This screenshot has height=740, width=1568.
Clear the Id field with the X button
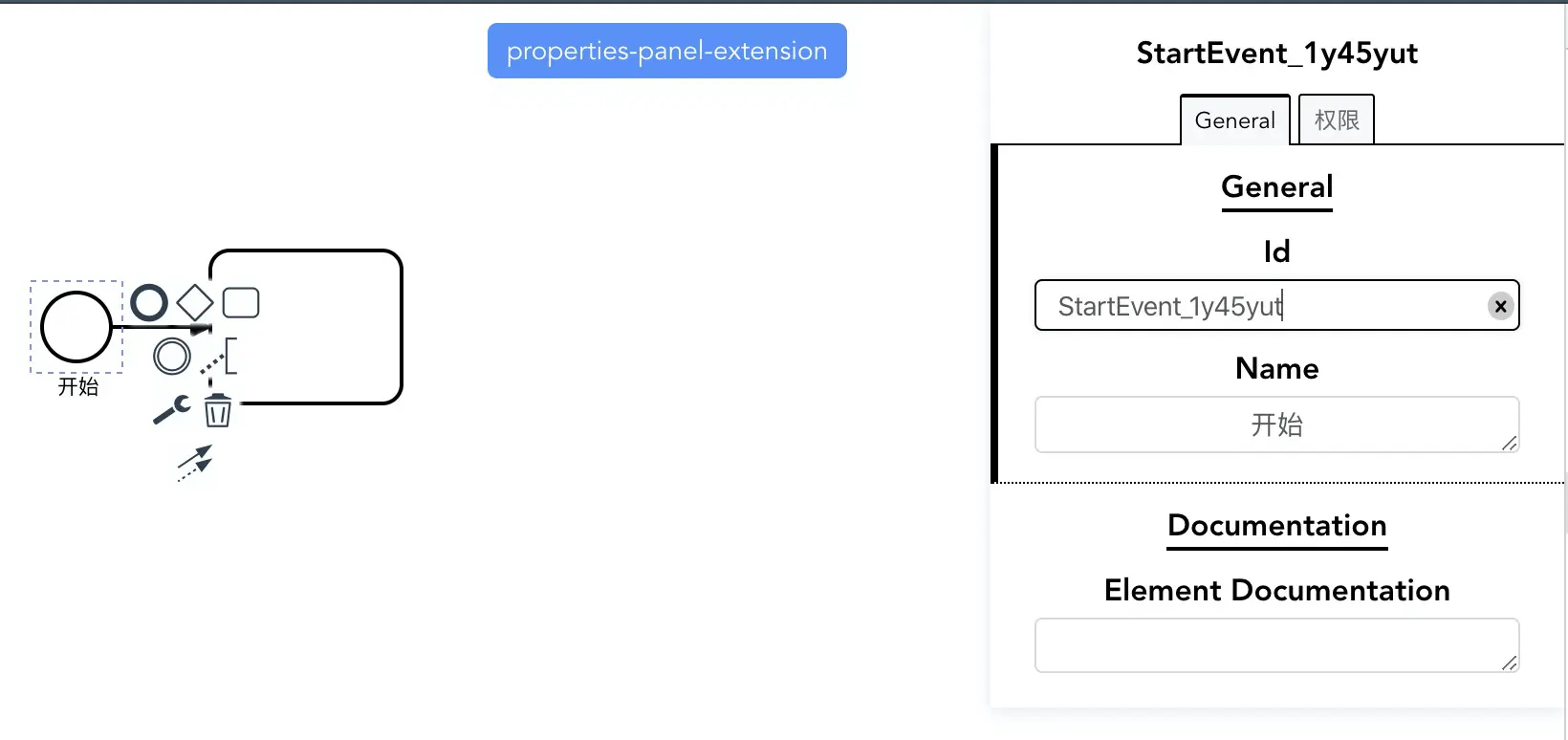1500,306
